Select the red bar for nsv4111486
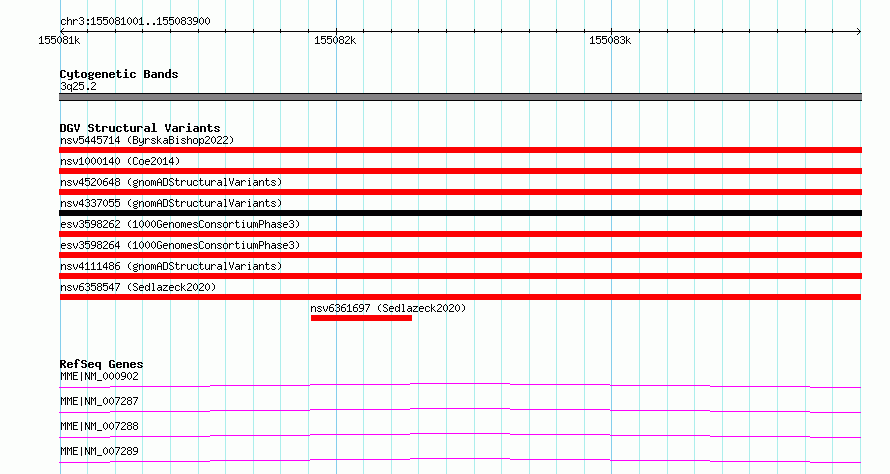Screen dimensions: 890x474 (x=460, y=276)
